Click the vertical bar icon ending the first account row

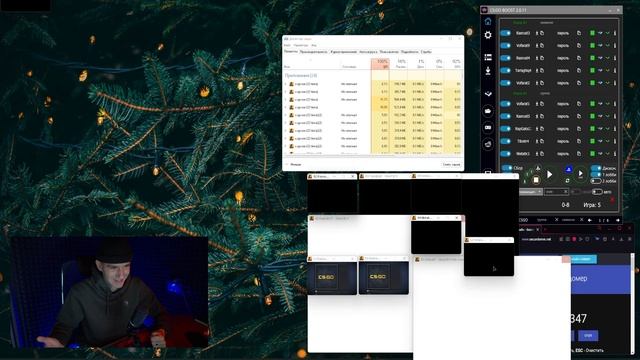coord(615,33)
